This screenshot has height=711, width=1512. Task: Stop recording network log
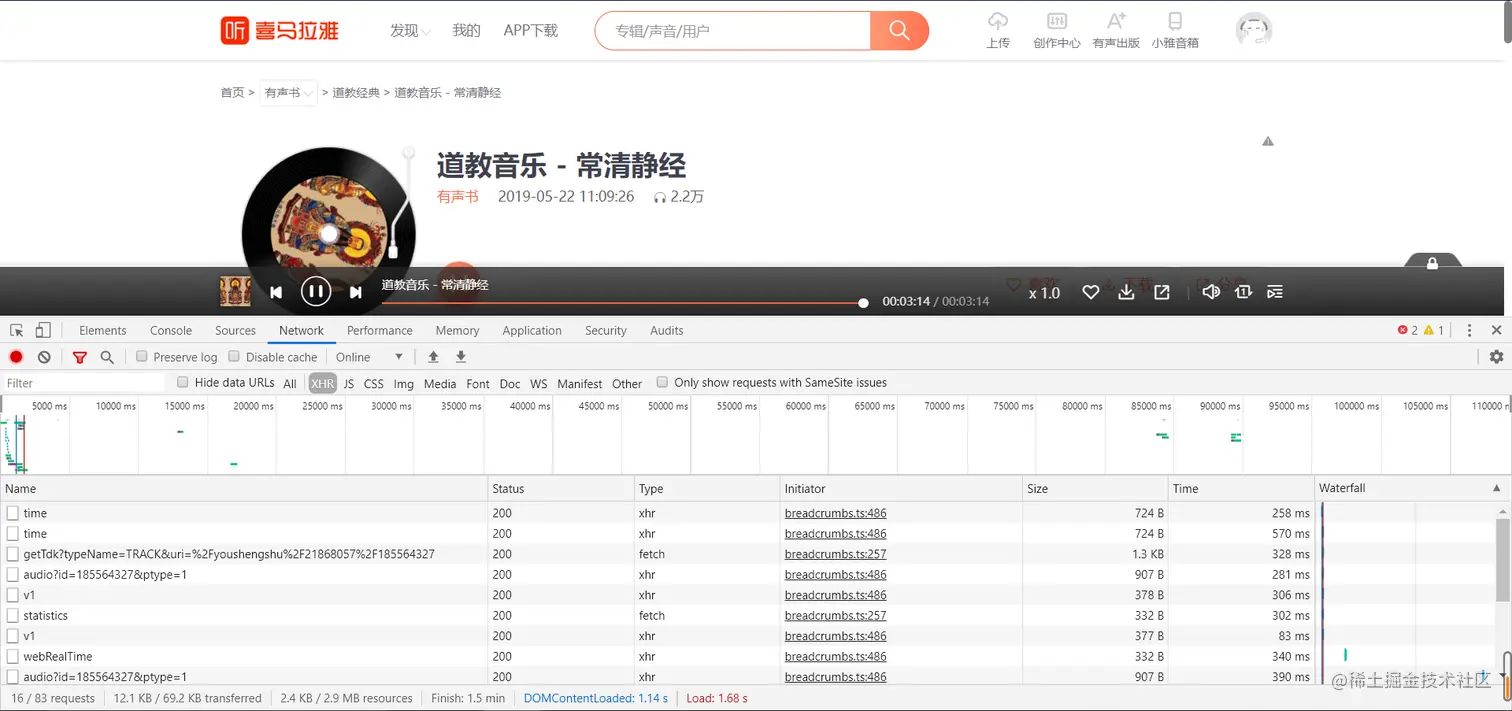click(16, 357)
